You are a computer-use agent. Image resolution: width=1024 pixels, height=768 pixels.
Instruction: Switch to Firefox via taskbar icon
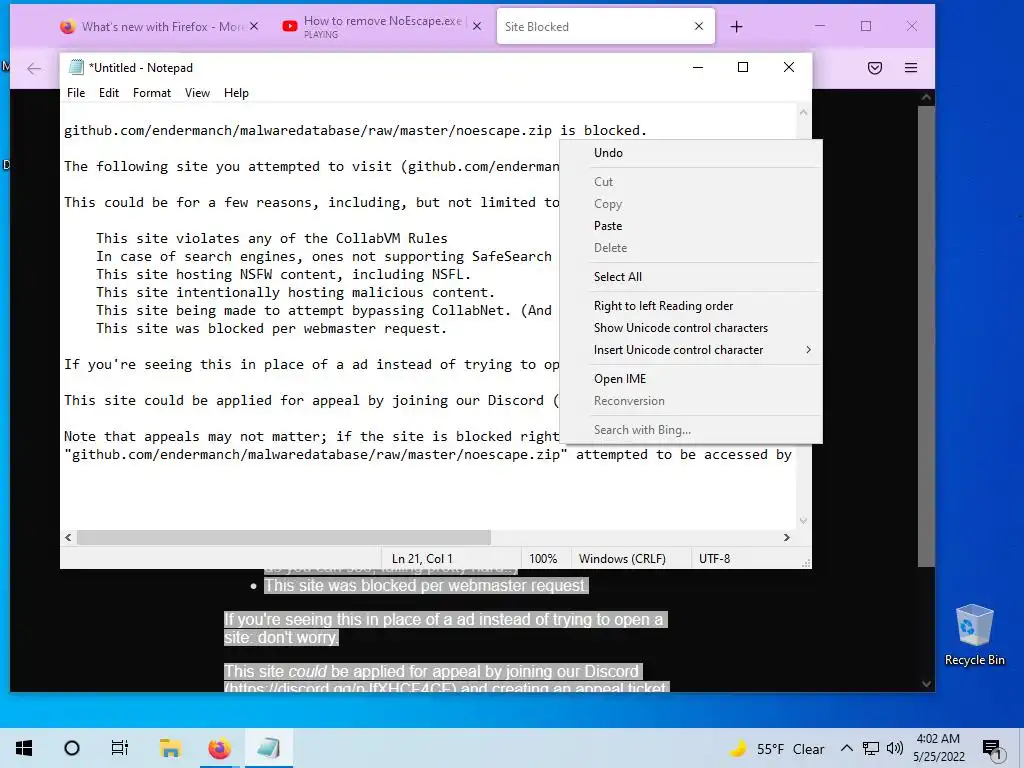(219, 748)
